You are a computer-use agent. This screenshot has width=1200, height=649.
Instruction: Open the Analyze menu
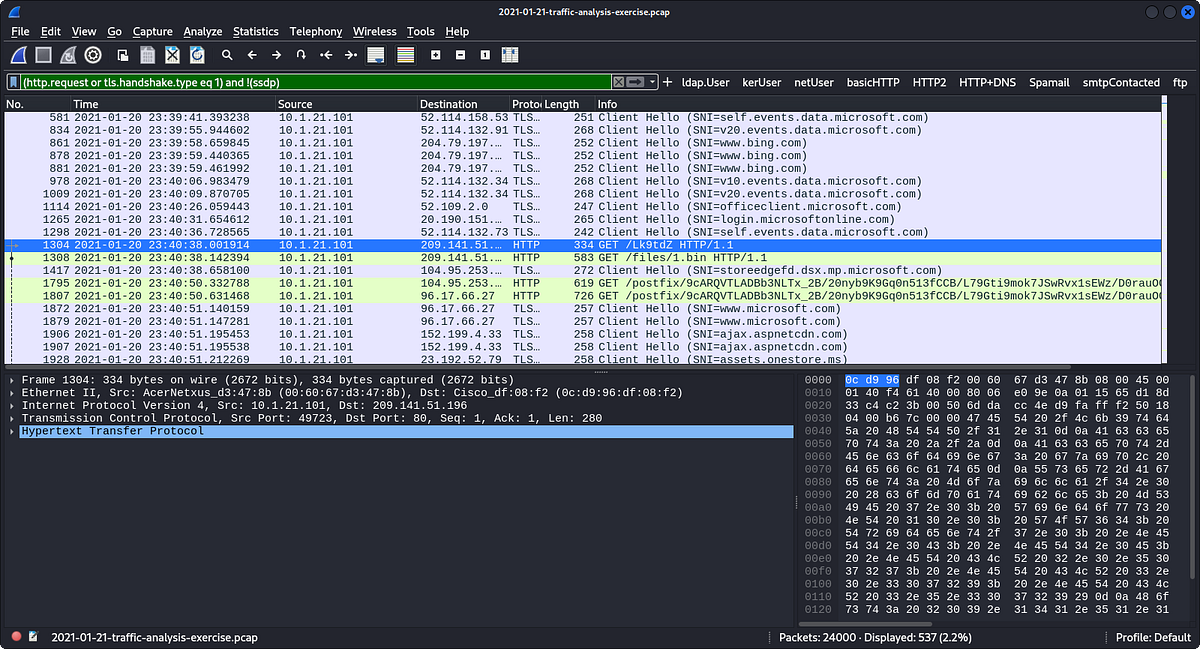(x=202, y=32)
